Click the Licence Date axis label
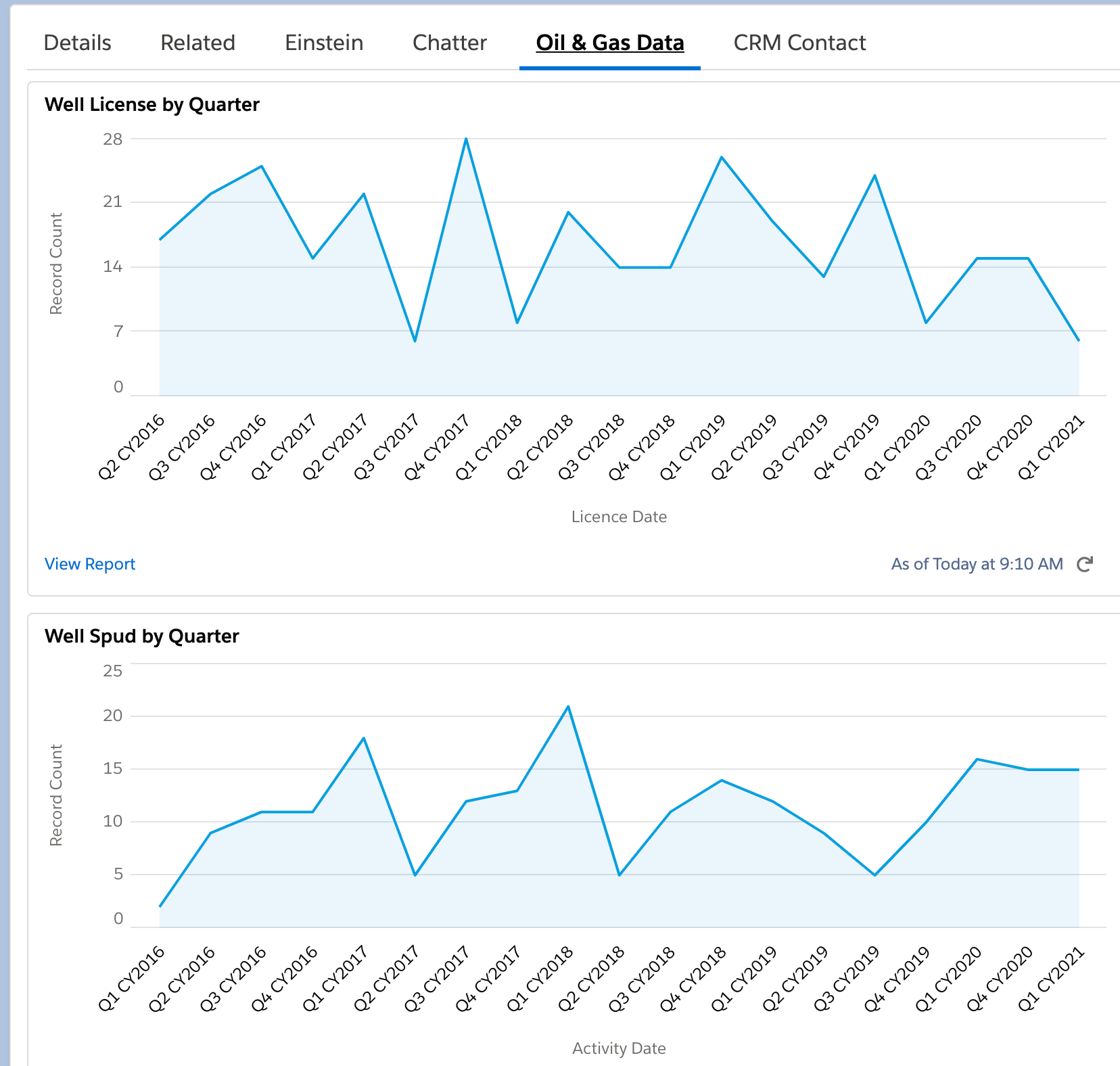Image resolution: width=1120 pixels, height=1066 pixels. 619,517
